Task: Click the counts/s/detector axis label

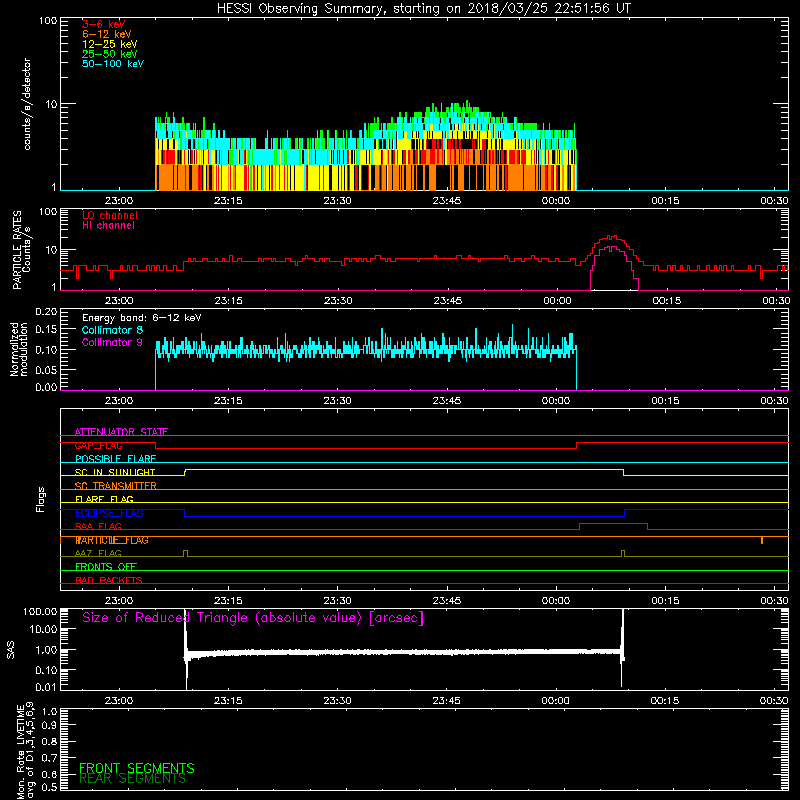Action: coord(27,104)
